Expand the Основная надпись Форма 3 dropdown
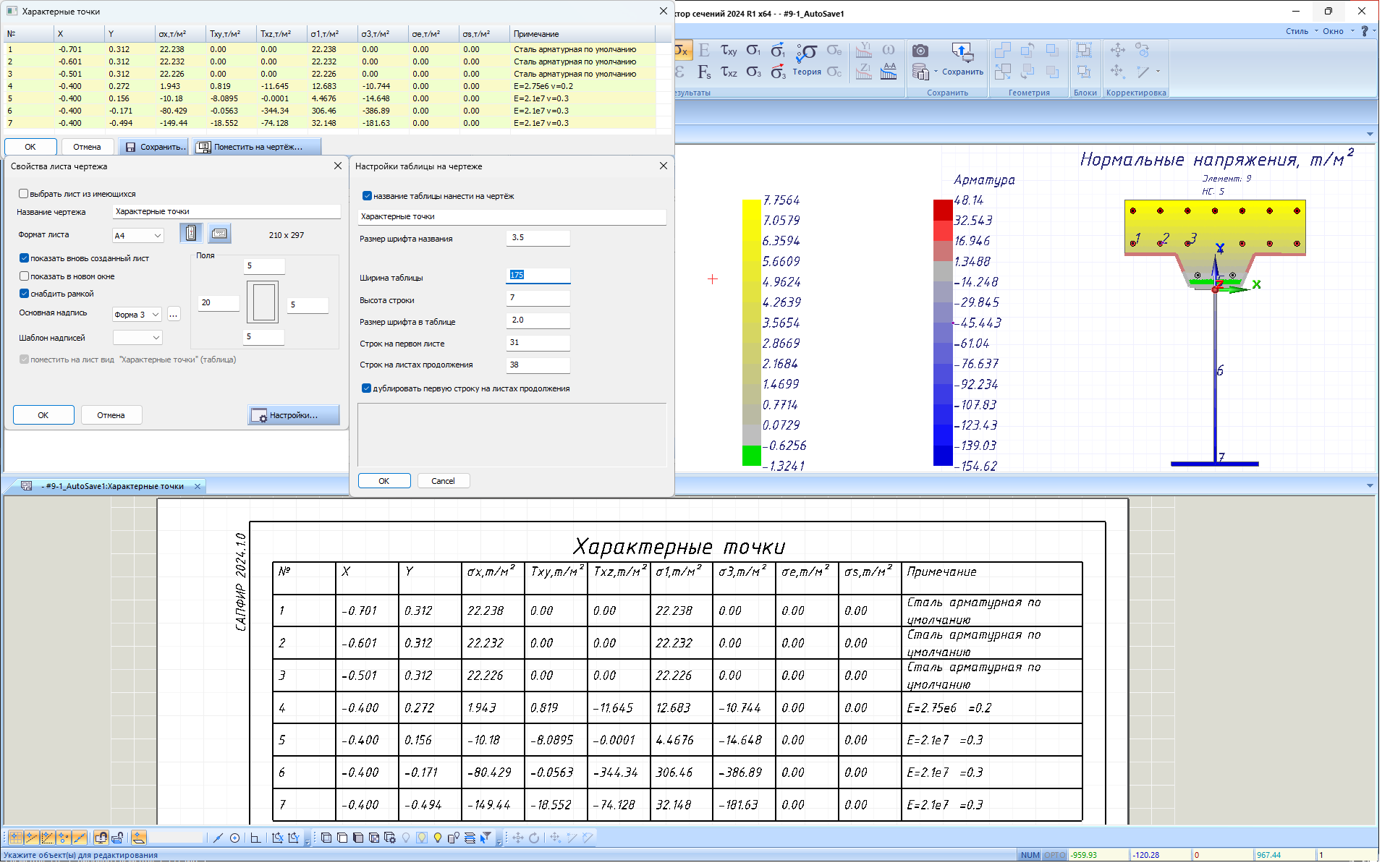This screenshot has width=1390, height=868. (x=137, y=315)
